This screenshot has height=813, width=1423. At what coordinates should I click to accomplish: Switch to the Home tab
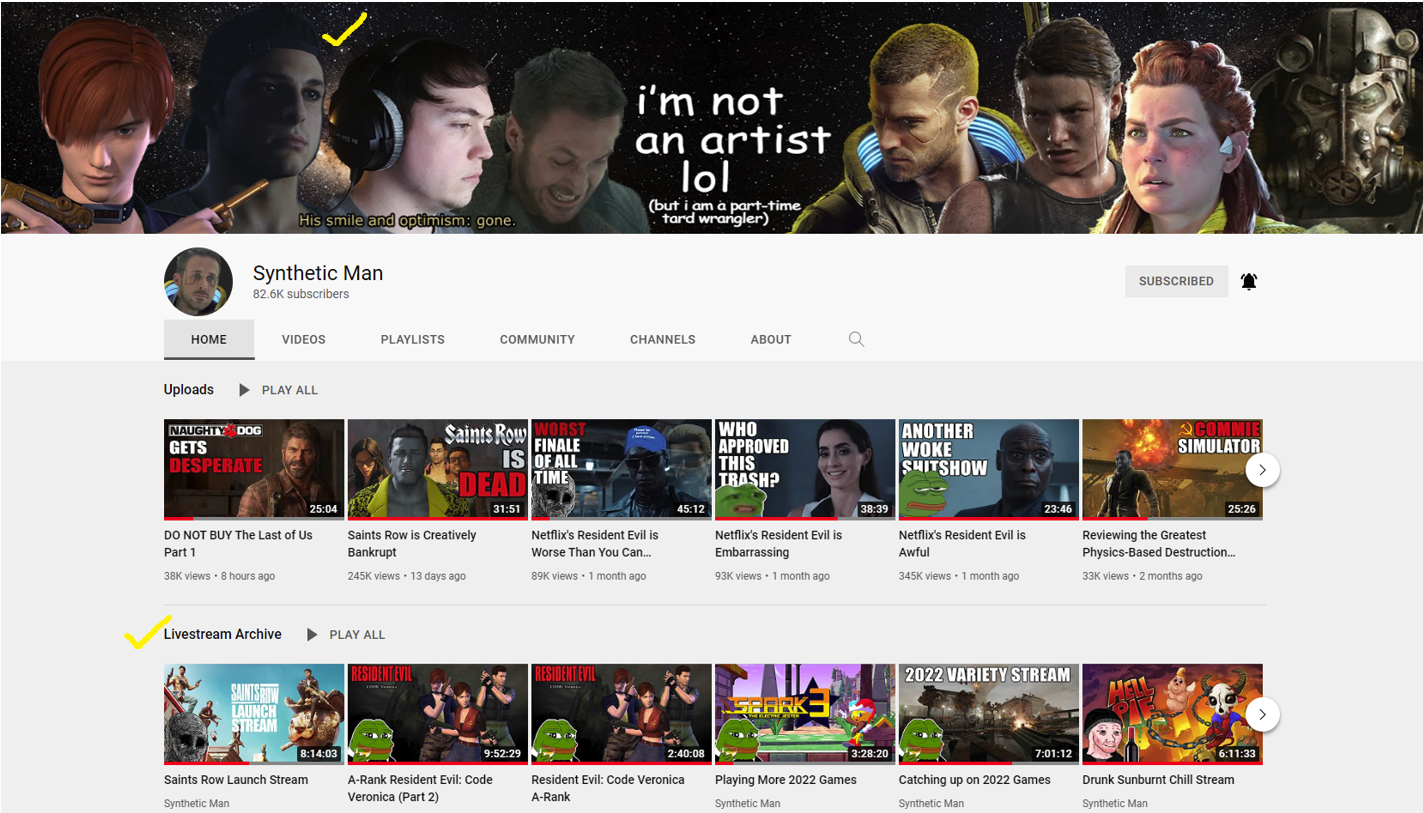click(209, 339)
